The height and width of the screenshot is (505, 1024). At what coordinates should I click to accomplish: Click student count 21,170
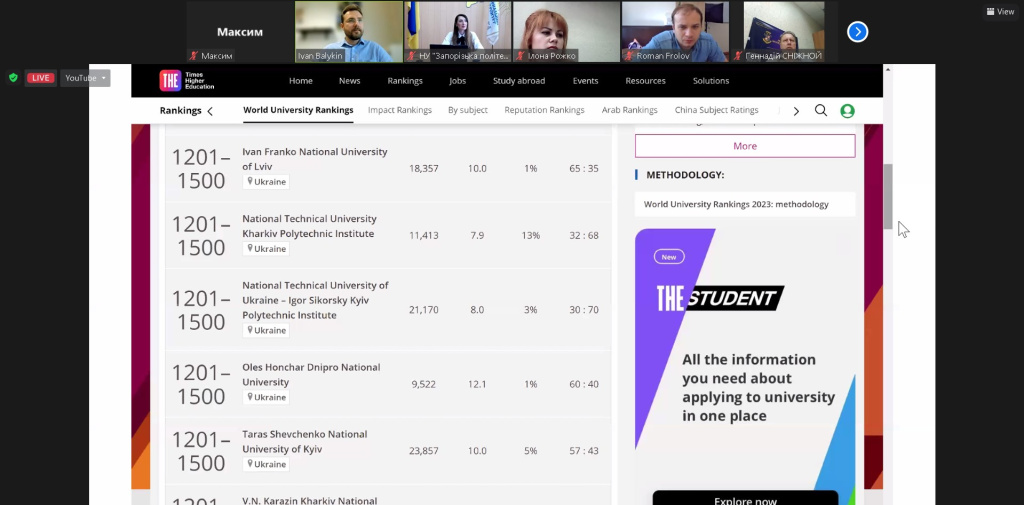point(424,310)
